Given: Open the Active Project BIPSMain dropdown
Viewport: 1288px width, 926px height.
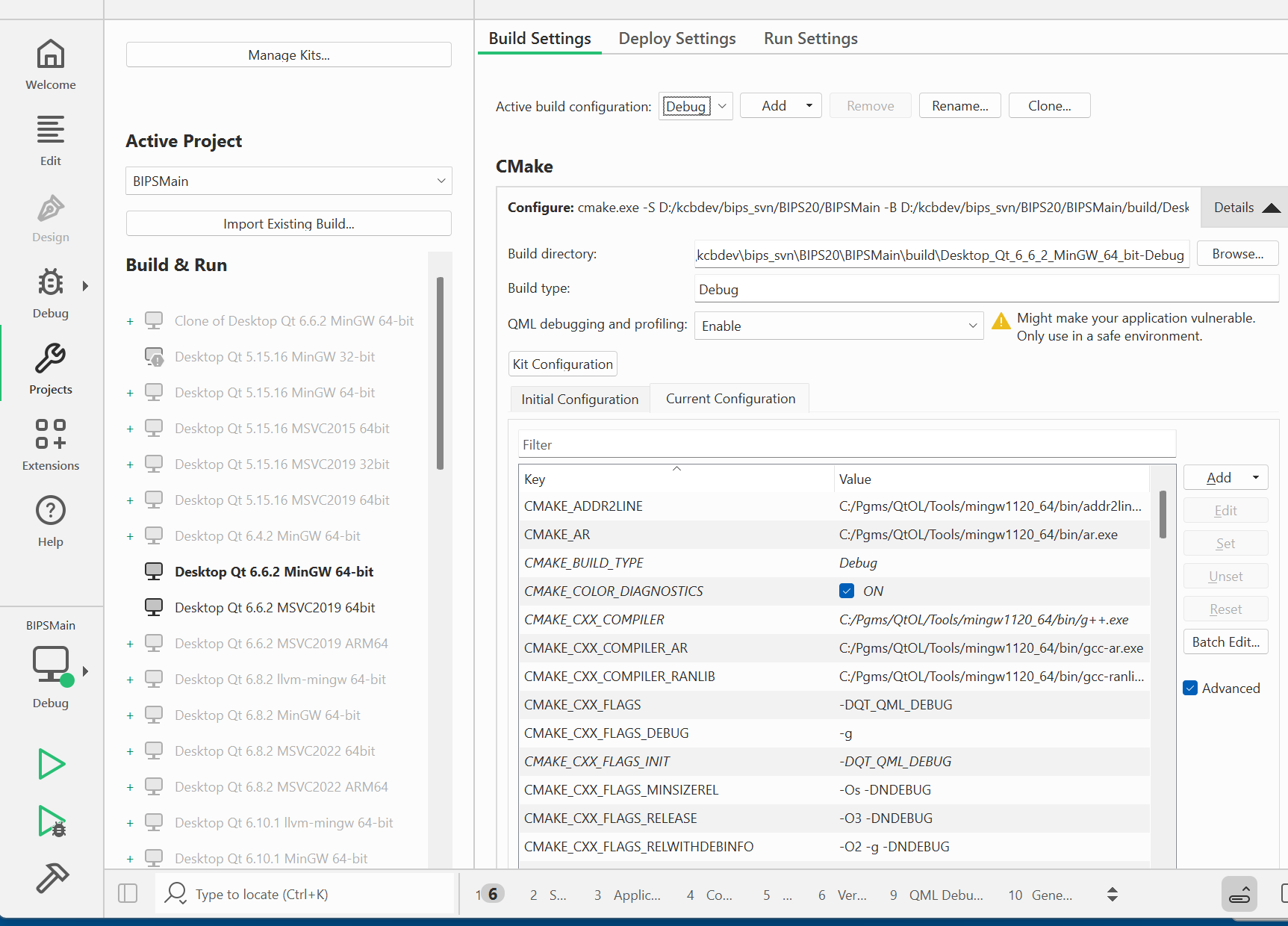Looking at the screenshot, I should 288,181.
